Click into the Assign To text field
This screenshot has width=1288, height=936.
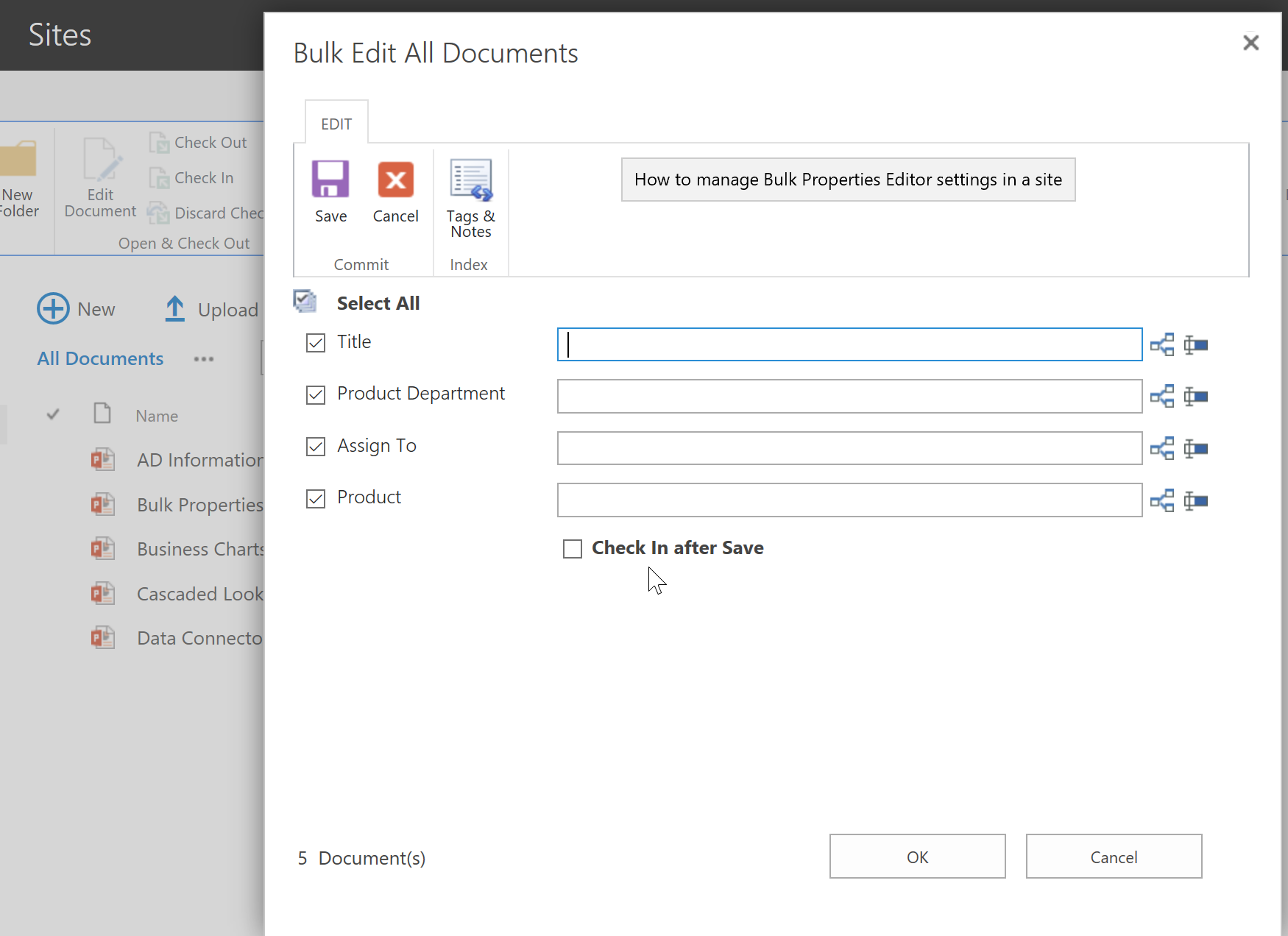click(849, 448)
